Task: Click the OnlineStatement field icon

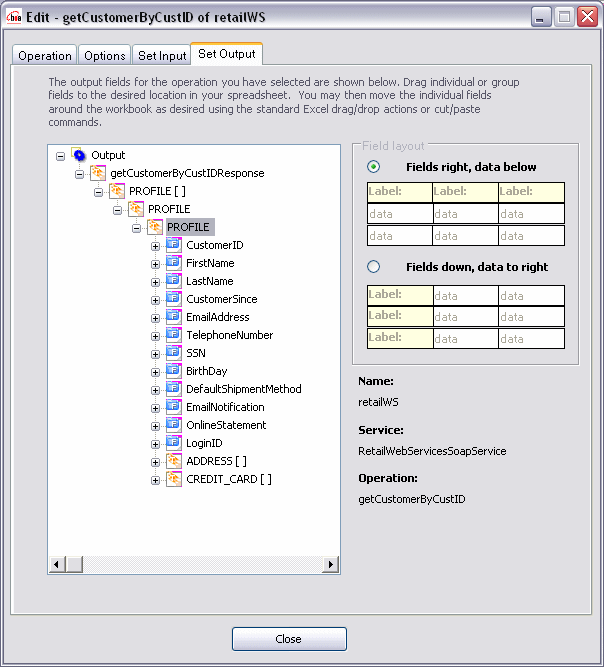Action: tap(174, 425)
